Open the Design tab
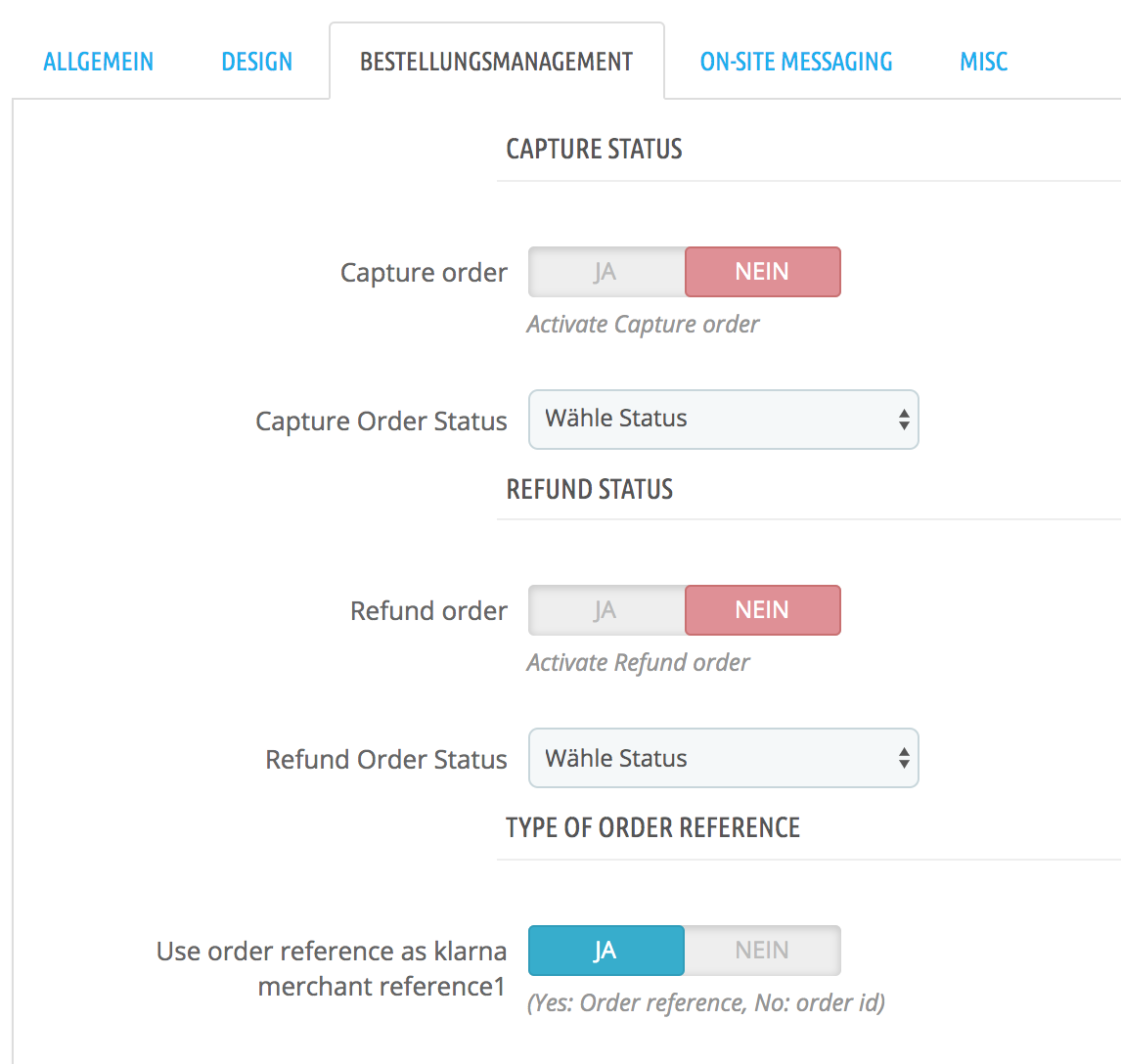1121x1064 pixels. [256, 62]
